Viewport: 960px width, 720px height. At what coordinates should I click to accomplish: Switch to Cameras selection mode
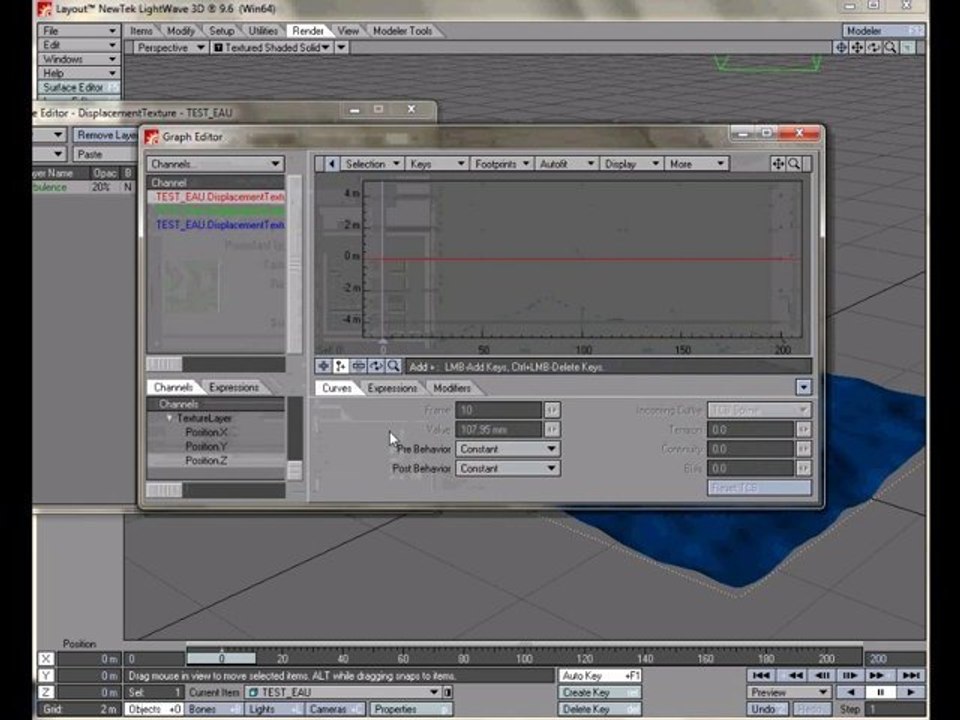coord(336,709)
